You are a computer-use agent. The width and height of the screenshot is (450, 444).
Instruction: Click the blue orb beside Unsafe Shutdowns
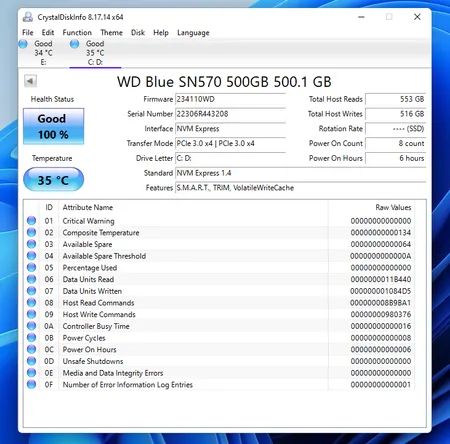(31, 361)
